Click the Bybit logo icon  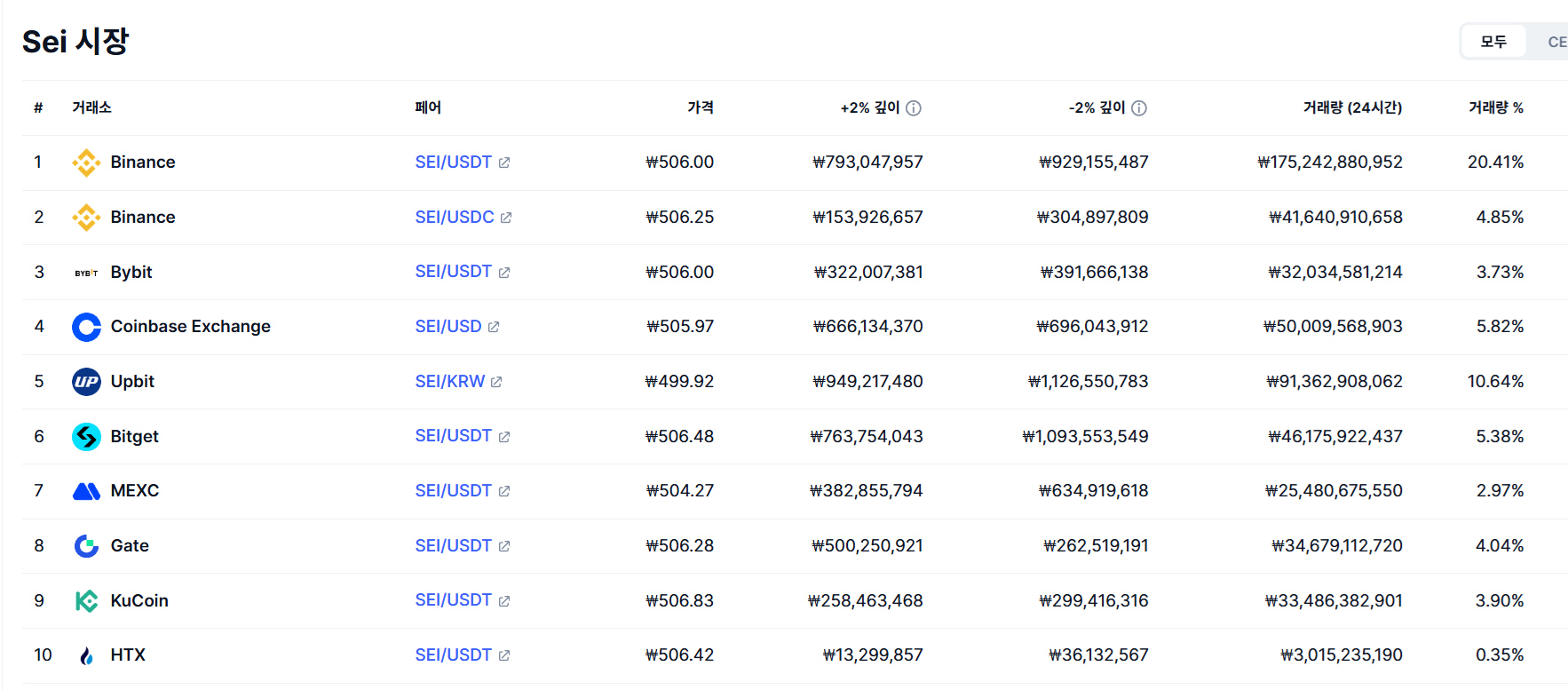(86, 273)
